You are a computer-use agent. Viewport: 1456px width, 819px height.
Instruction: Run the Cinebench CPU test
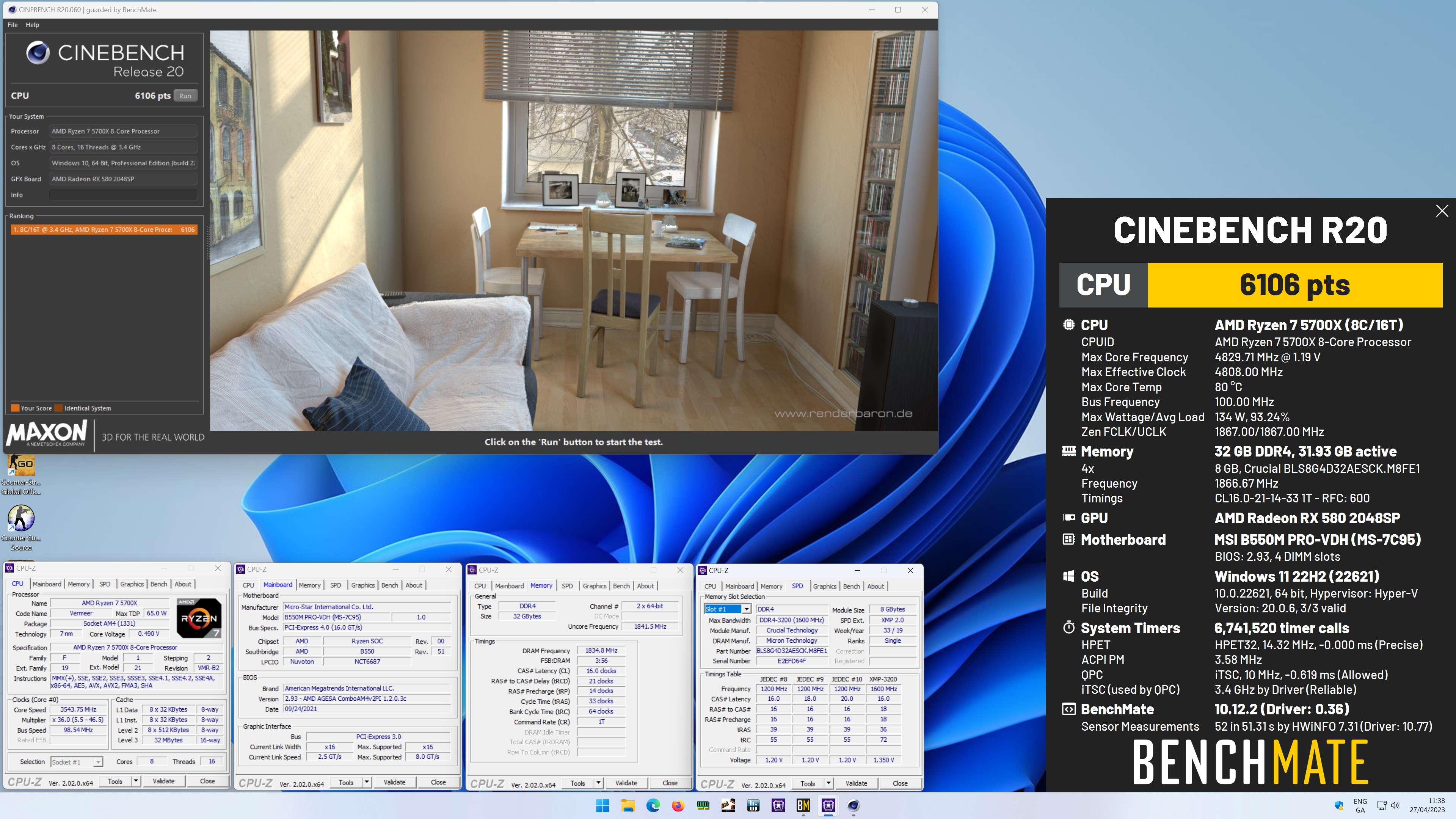pyautogui.click(x=185, y=96)
